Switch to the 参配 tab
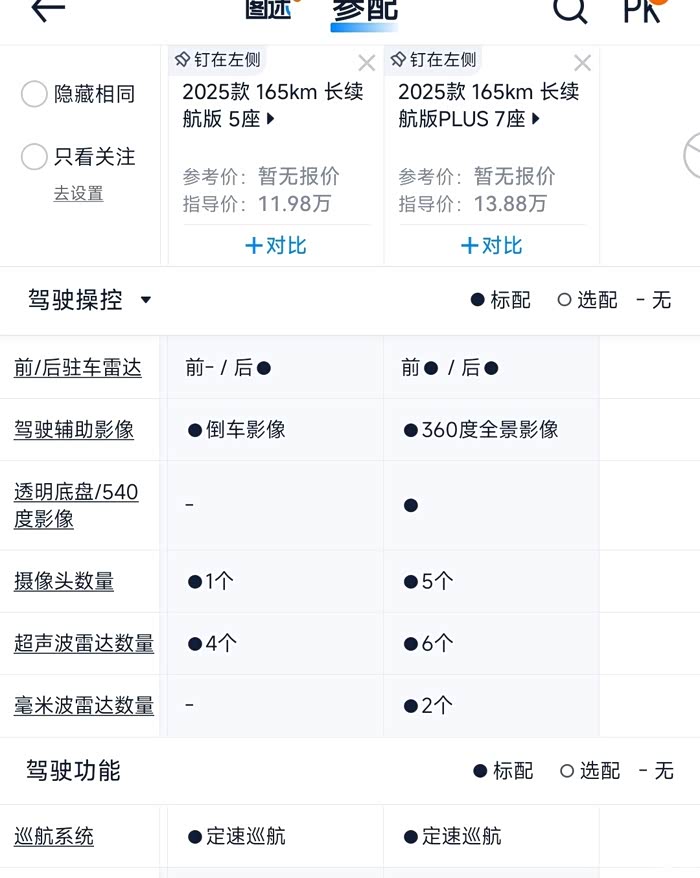This screenshot has height=878, width=700. point(364,10)
